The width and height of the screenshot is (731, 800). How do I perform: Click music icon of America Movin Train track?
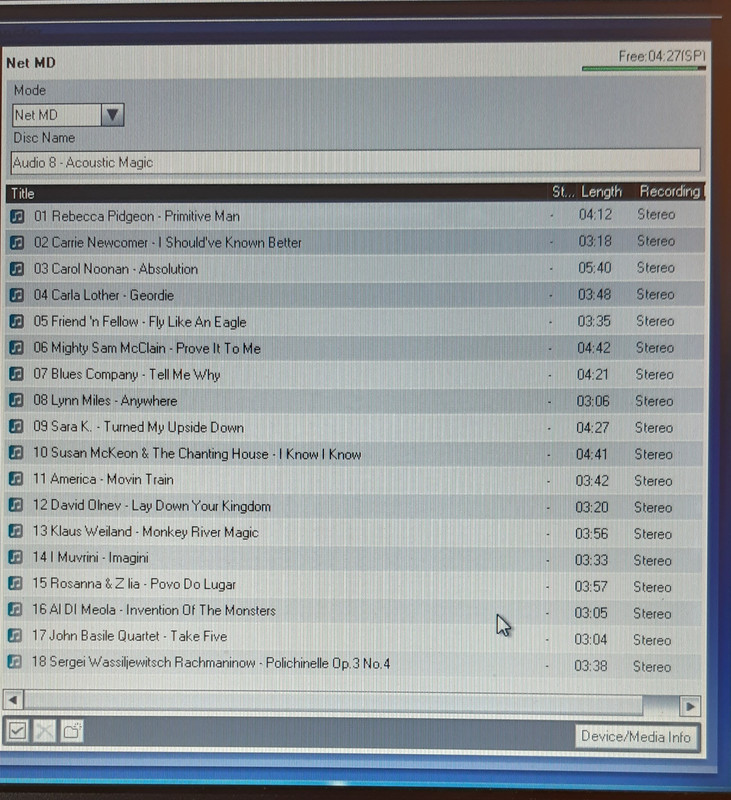(x=16, y=479)
